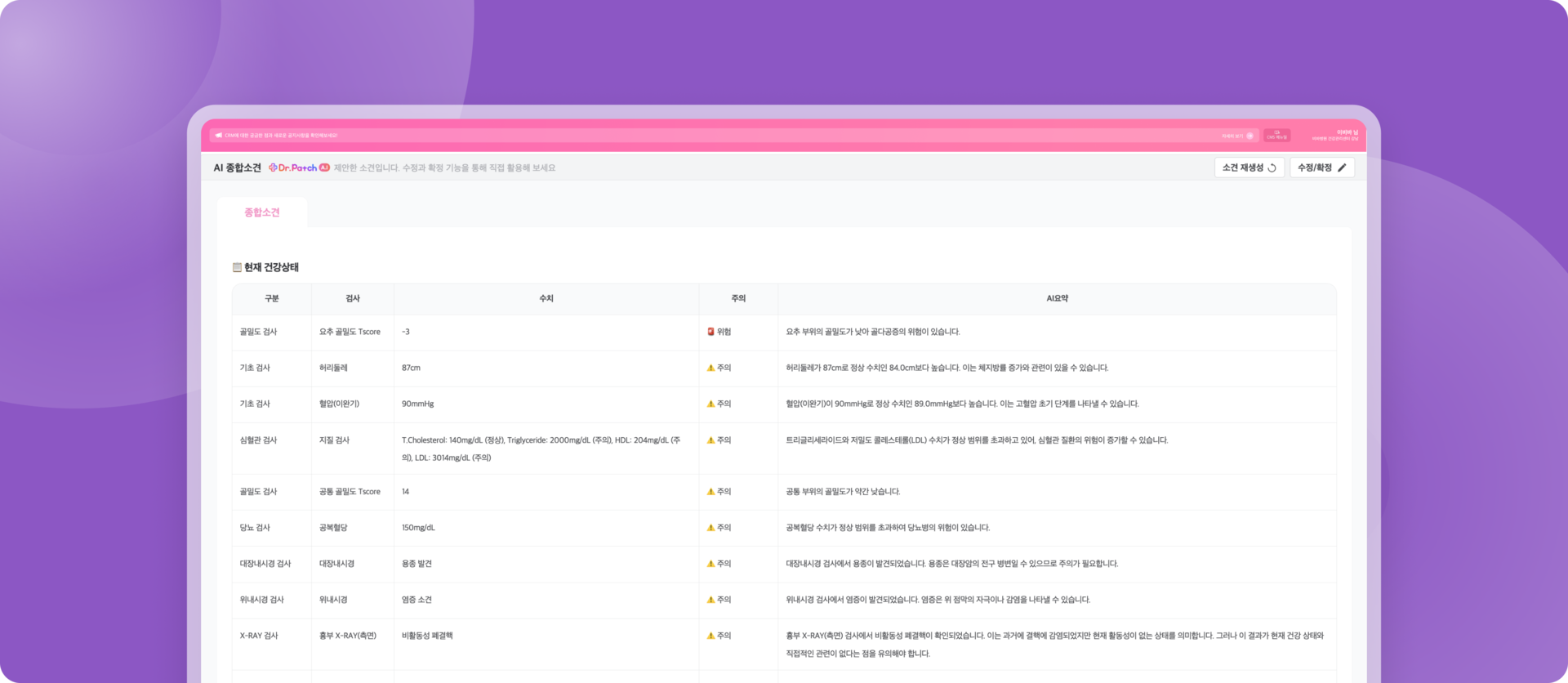Click the 주의 warning icon in 흉부 X-RAY row
This screenshot has height=683, width=1568.
tap(710, 636)
